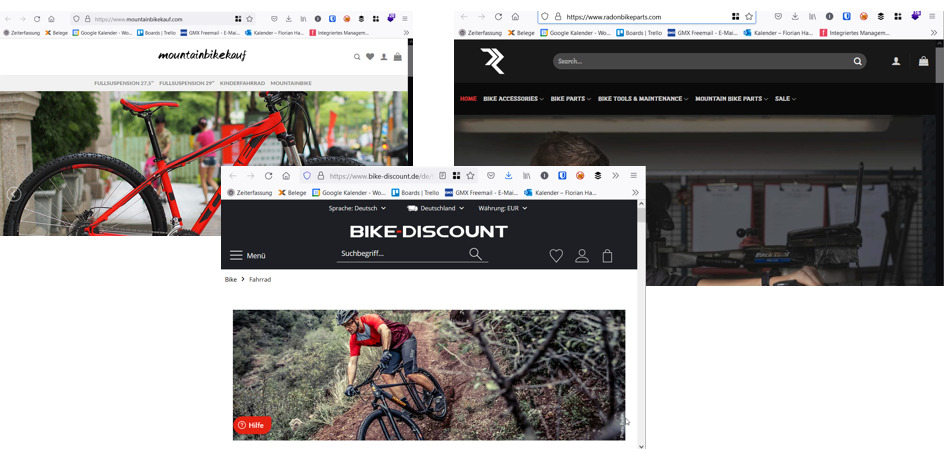
Task: Open wishlist heart on Bike-Discount site
Action: (556, 256)
